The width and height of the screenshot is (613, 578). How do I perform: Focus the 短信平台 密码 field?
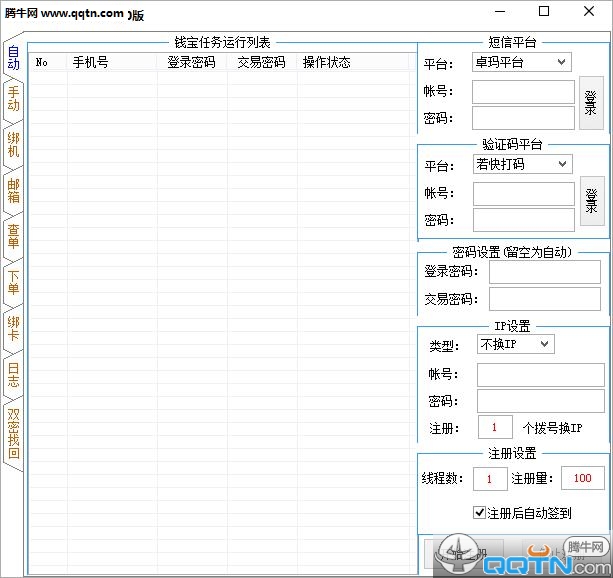(523, 118)
